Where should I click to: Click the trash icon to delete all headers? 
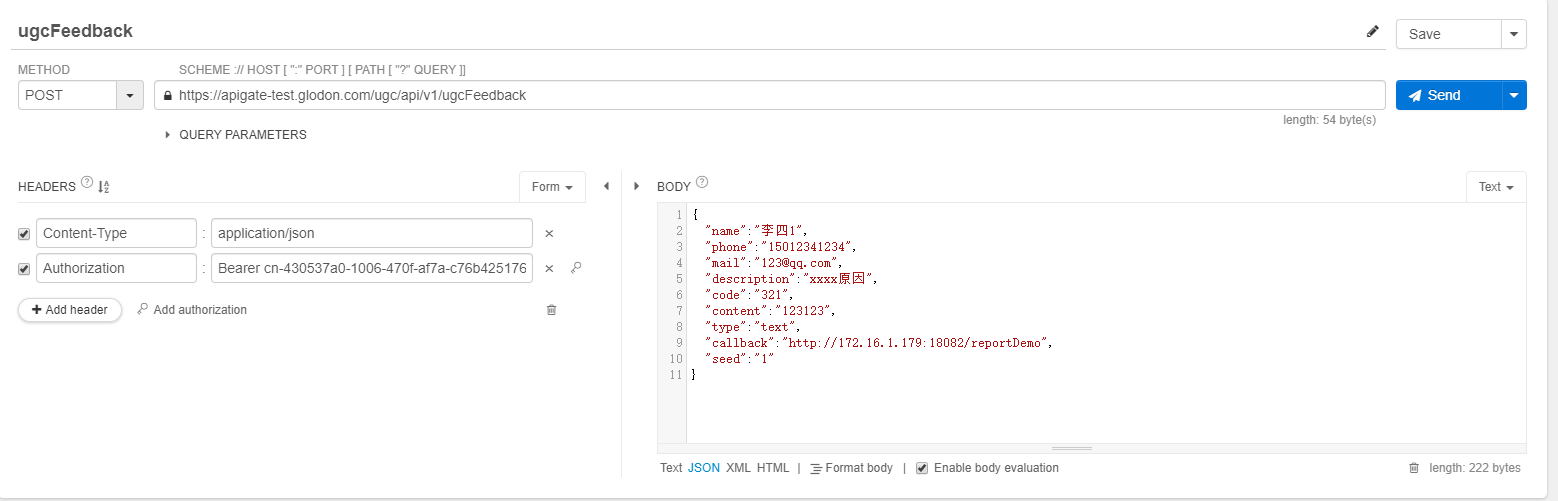pos(551,310)
